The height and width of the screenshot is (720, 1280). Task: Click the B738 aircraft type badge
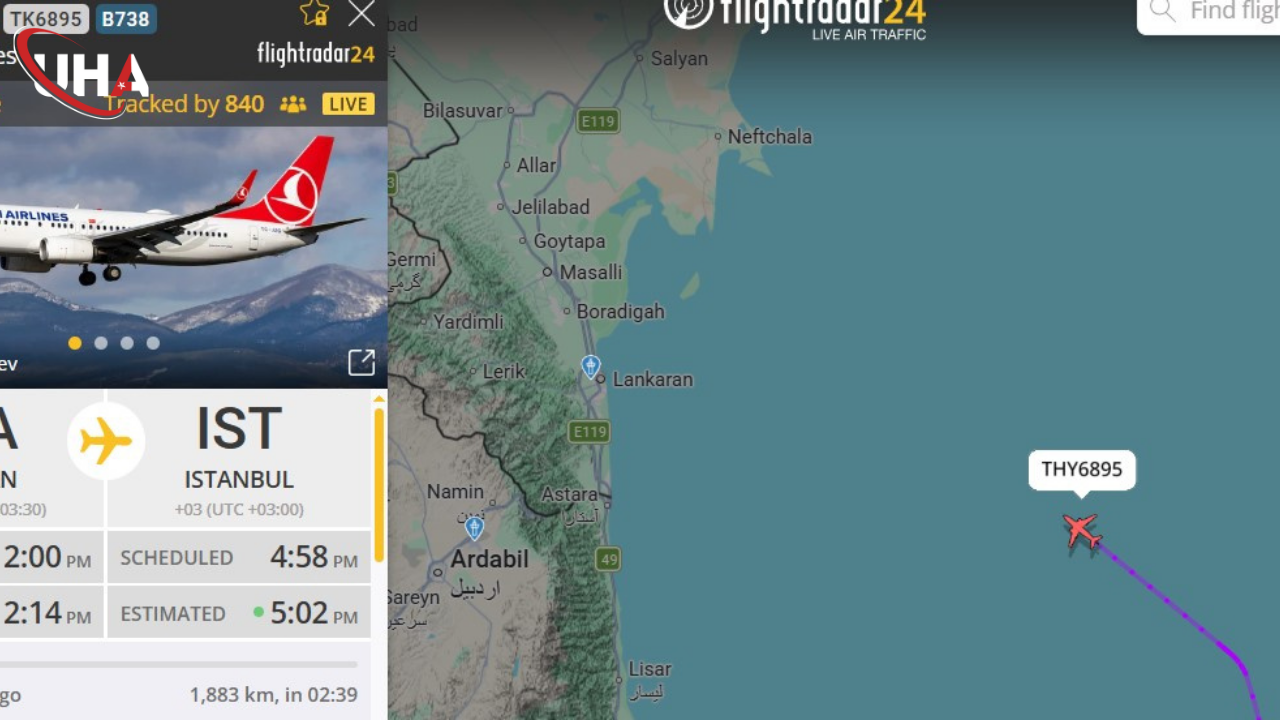coord(126,19)
